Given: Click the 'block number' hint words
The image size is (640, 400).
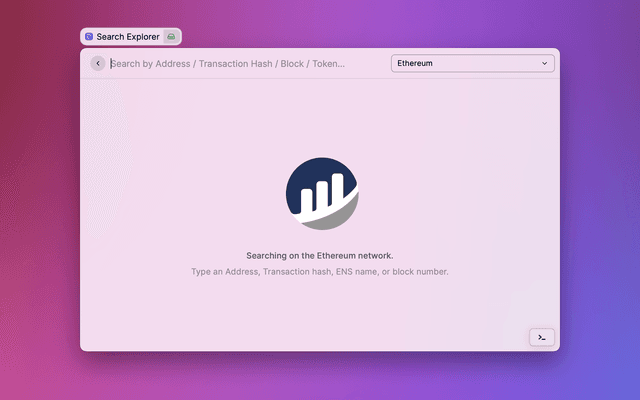Looking at the screenshot, I should pos(420,272).
